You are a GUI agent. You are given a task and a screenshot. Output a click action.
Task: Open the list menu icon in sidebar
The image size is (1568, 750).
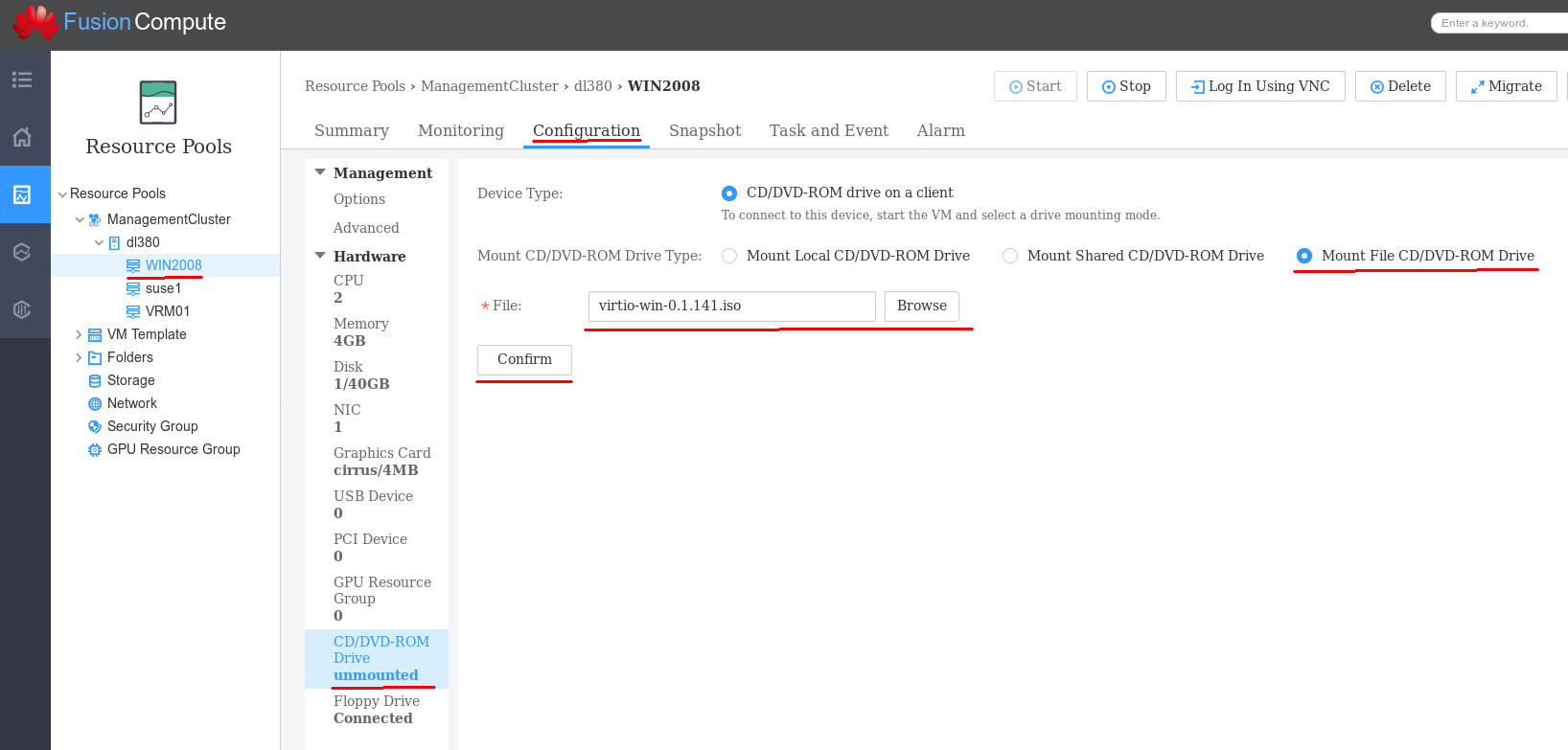point(22,80)
